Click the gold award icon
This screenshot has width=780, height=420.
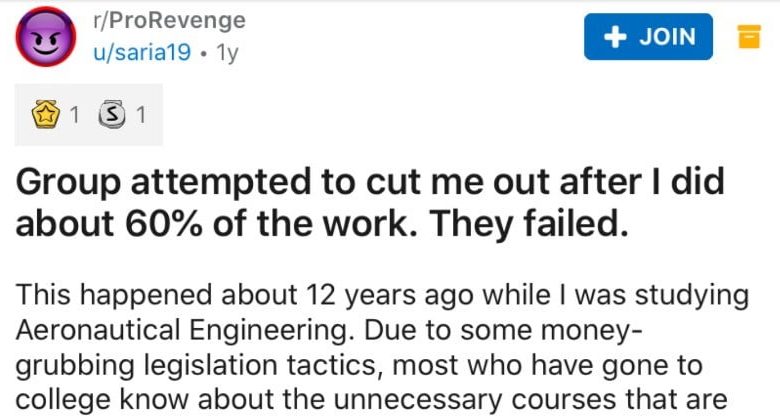tap(43, 116)
